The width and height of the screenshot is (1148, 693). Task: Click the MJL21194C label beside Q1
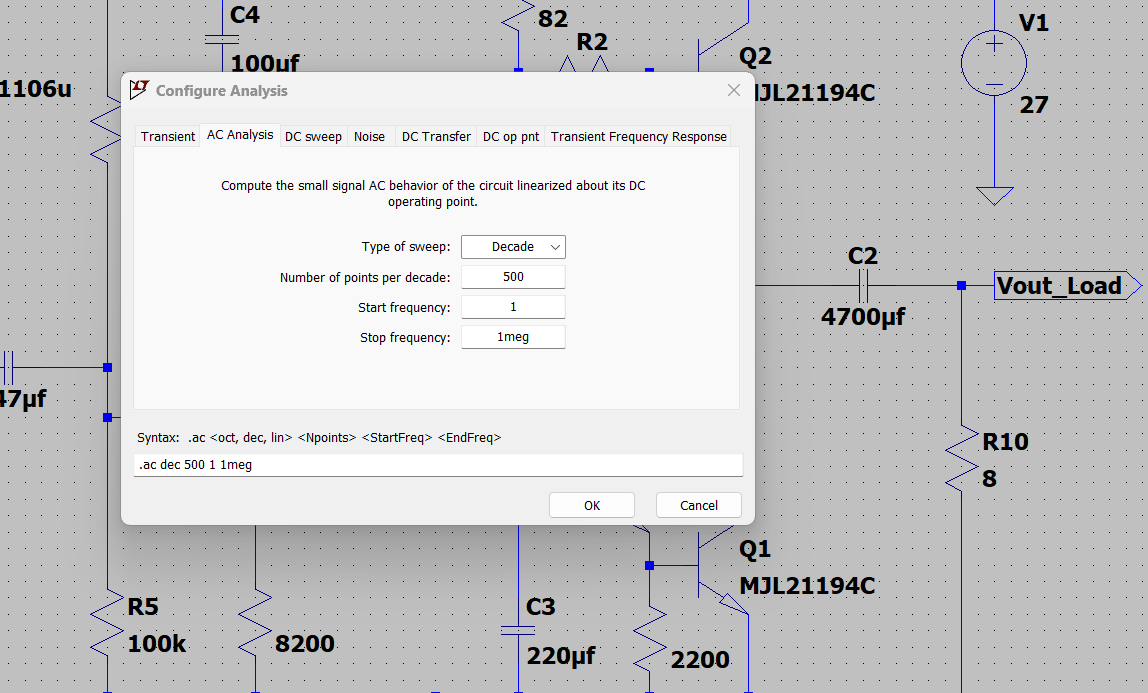point(807,586)
